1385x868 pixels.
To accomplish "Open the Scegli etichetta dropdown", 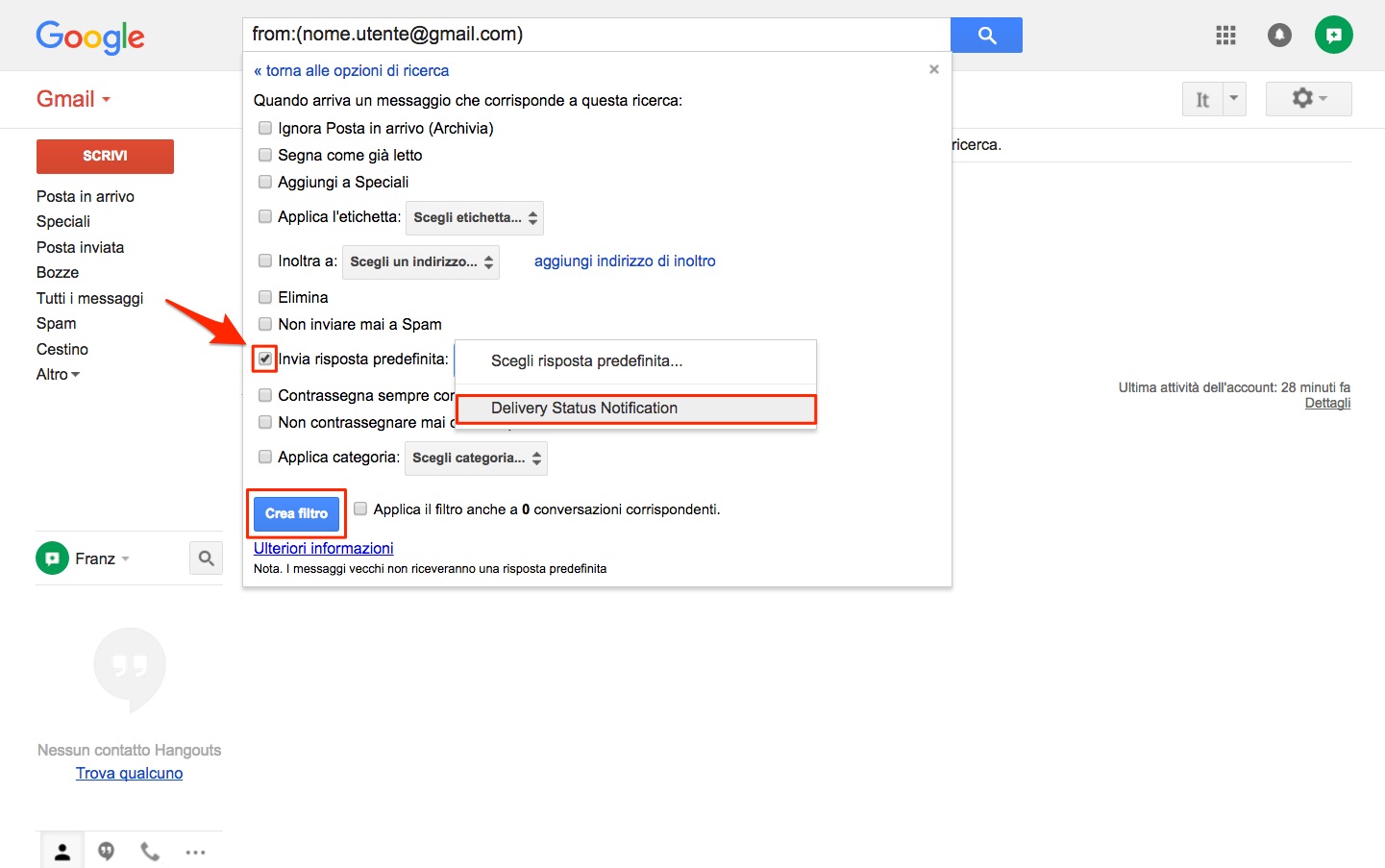I will 475,218.
